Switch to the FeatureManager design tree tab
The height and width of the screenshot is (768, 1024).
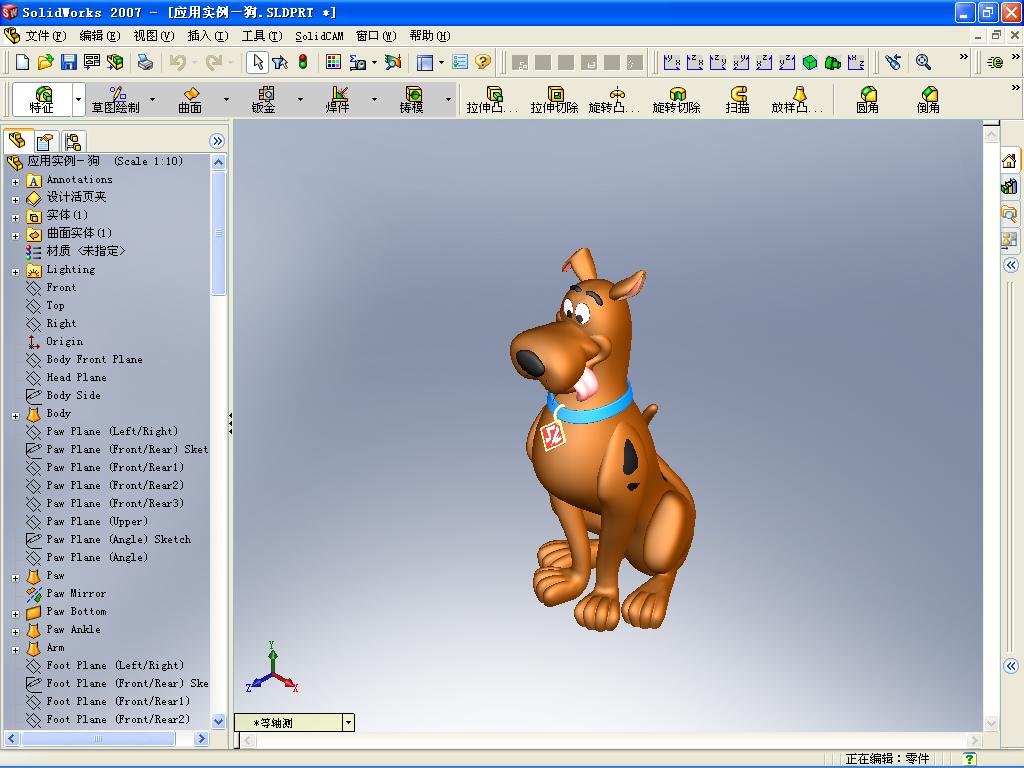pos(17,140)
